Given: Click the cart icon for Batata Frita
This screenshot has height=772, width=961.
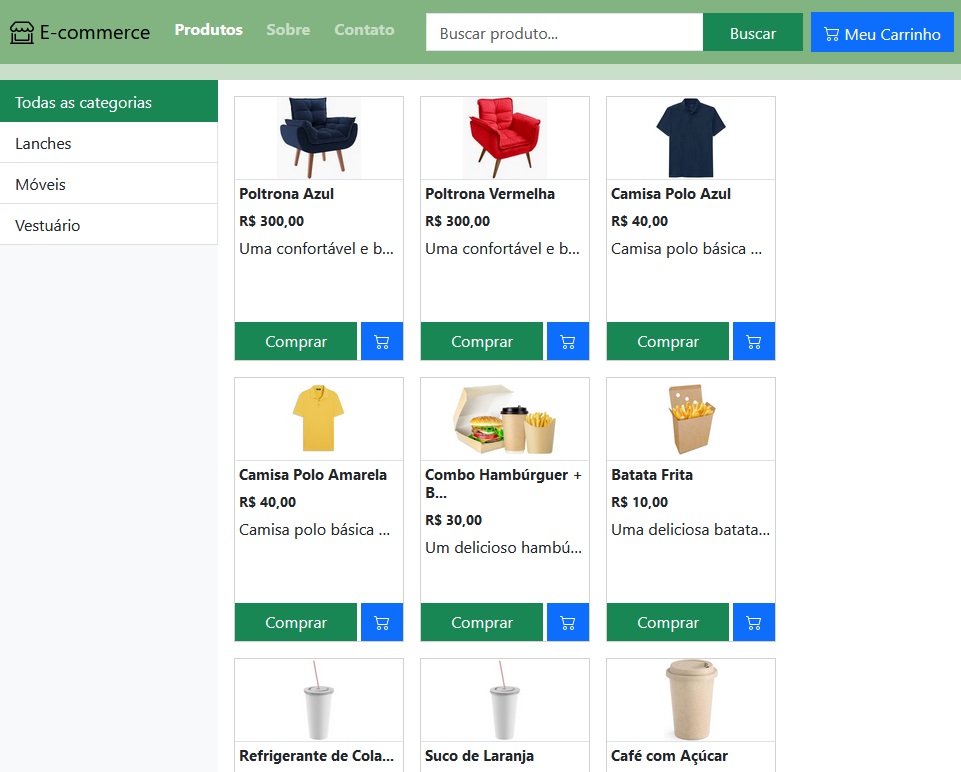Looking at the screenshot, I should pyautogui.click(x=753, y=621).
